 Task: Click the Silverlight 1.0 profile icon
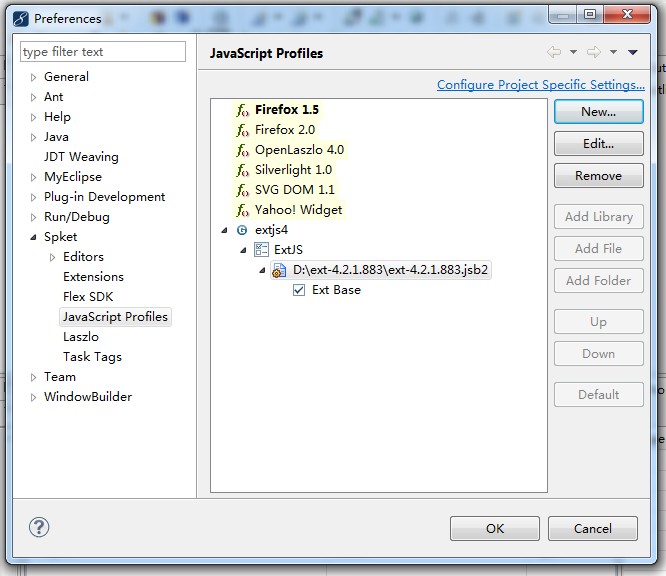[x=243, y=170]
